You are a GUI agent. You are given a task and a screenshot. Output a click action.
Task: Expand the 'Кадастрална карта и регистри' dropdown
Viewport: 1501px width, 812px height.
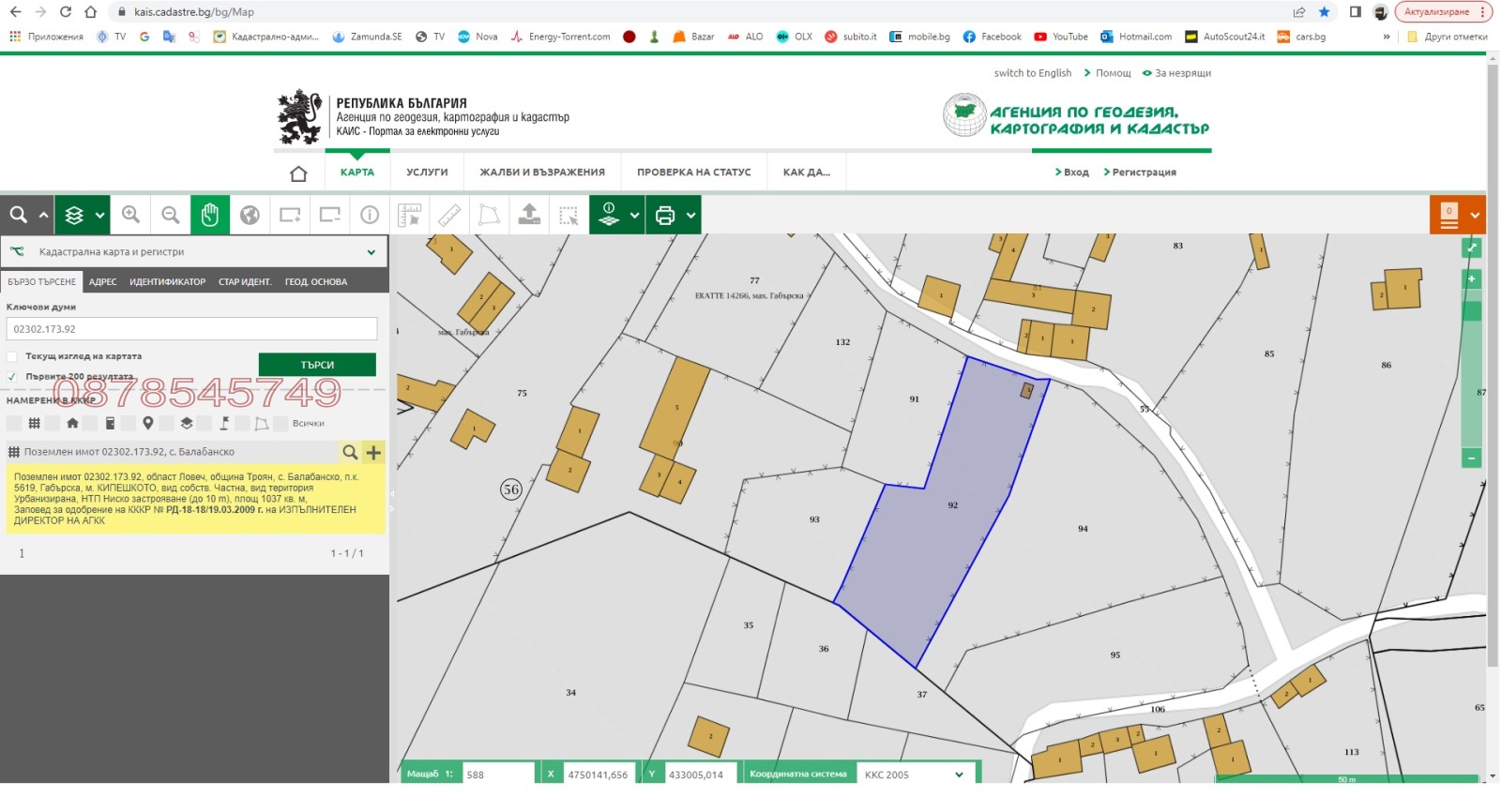click(x=371, y=252)
